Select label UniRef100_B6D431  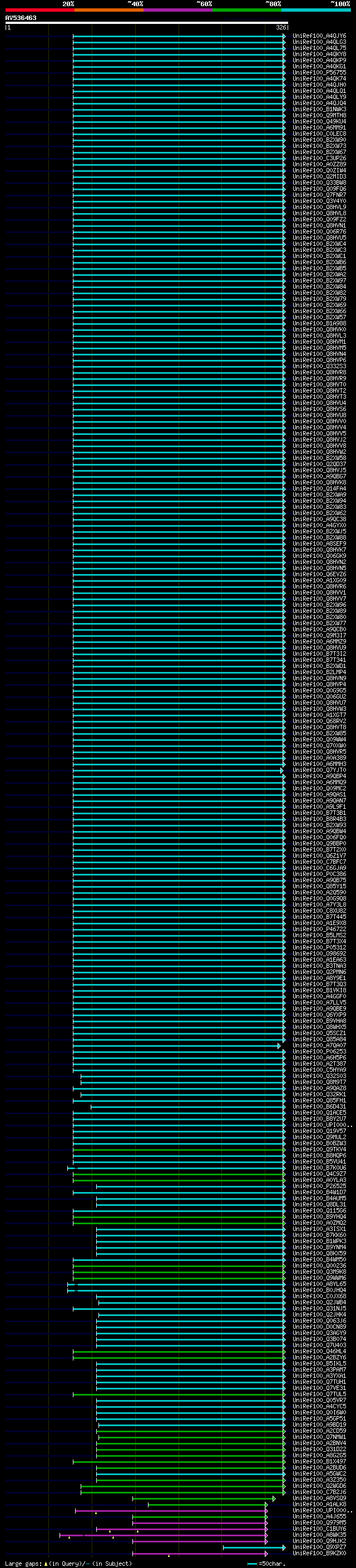pos(319,1106)
